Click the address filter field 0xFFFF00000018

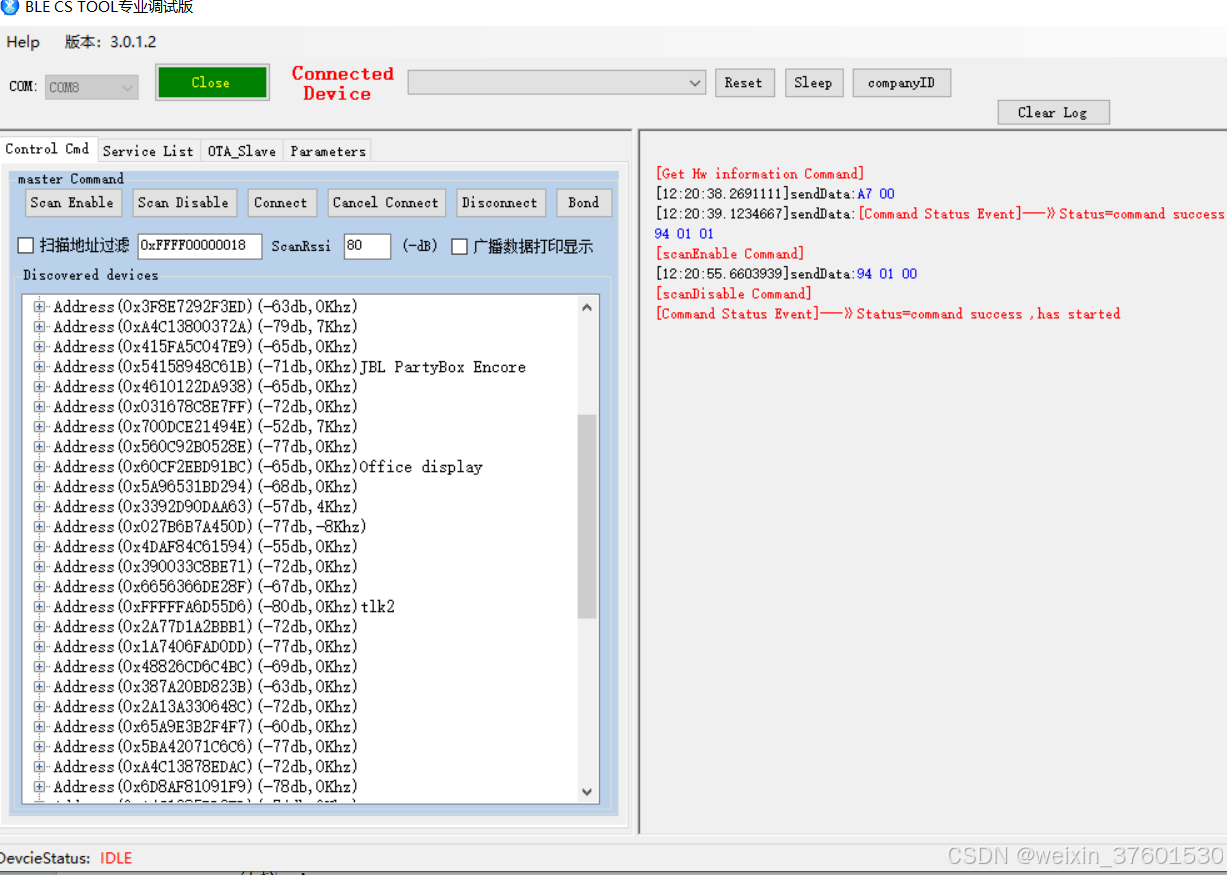pyautogui.click(x=200, y=246)
